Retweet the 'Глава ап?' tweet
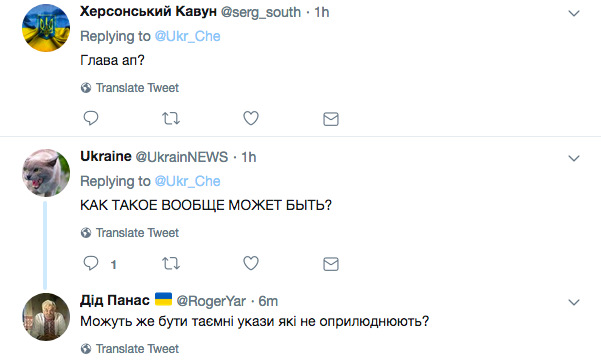The width and height of the screenshot is (601, 362). [171, 118]
